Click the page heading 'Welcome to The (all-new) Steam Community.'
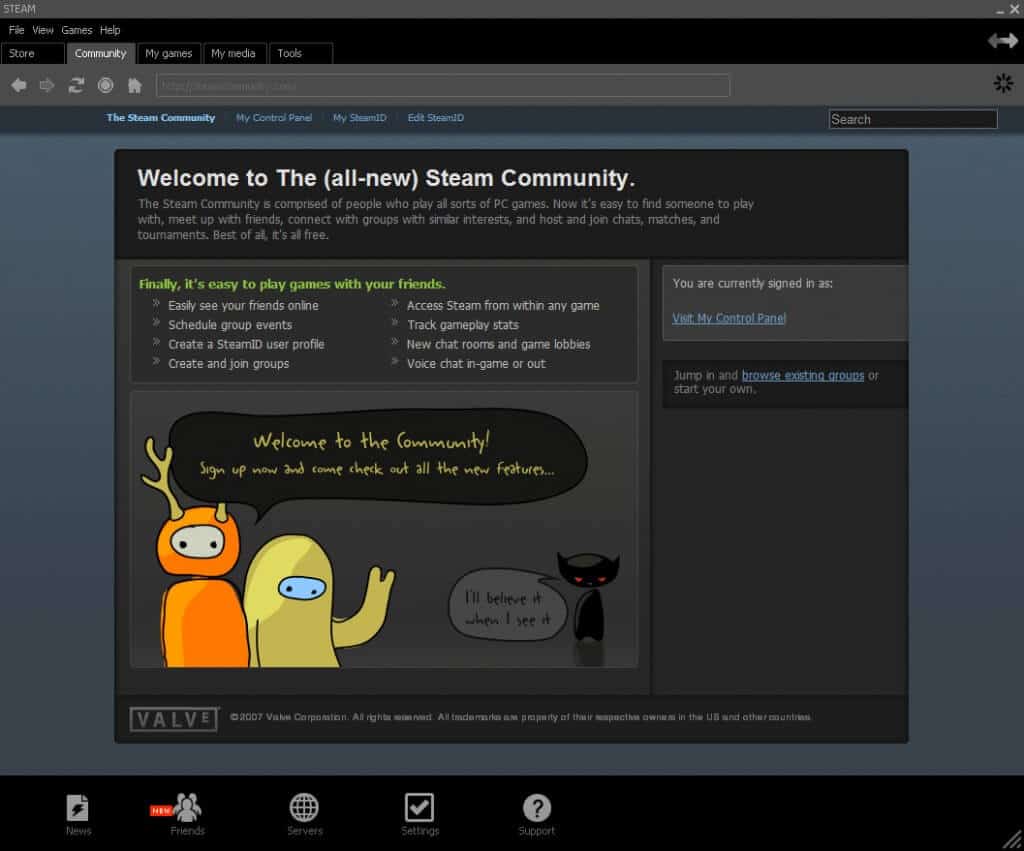 pyautogui.click(x=386, y=178)
